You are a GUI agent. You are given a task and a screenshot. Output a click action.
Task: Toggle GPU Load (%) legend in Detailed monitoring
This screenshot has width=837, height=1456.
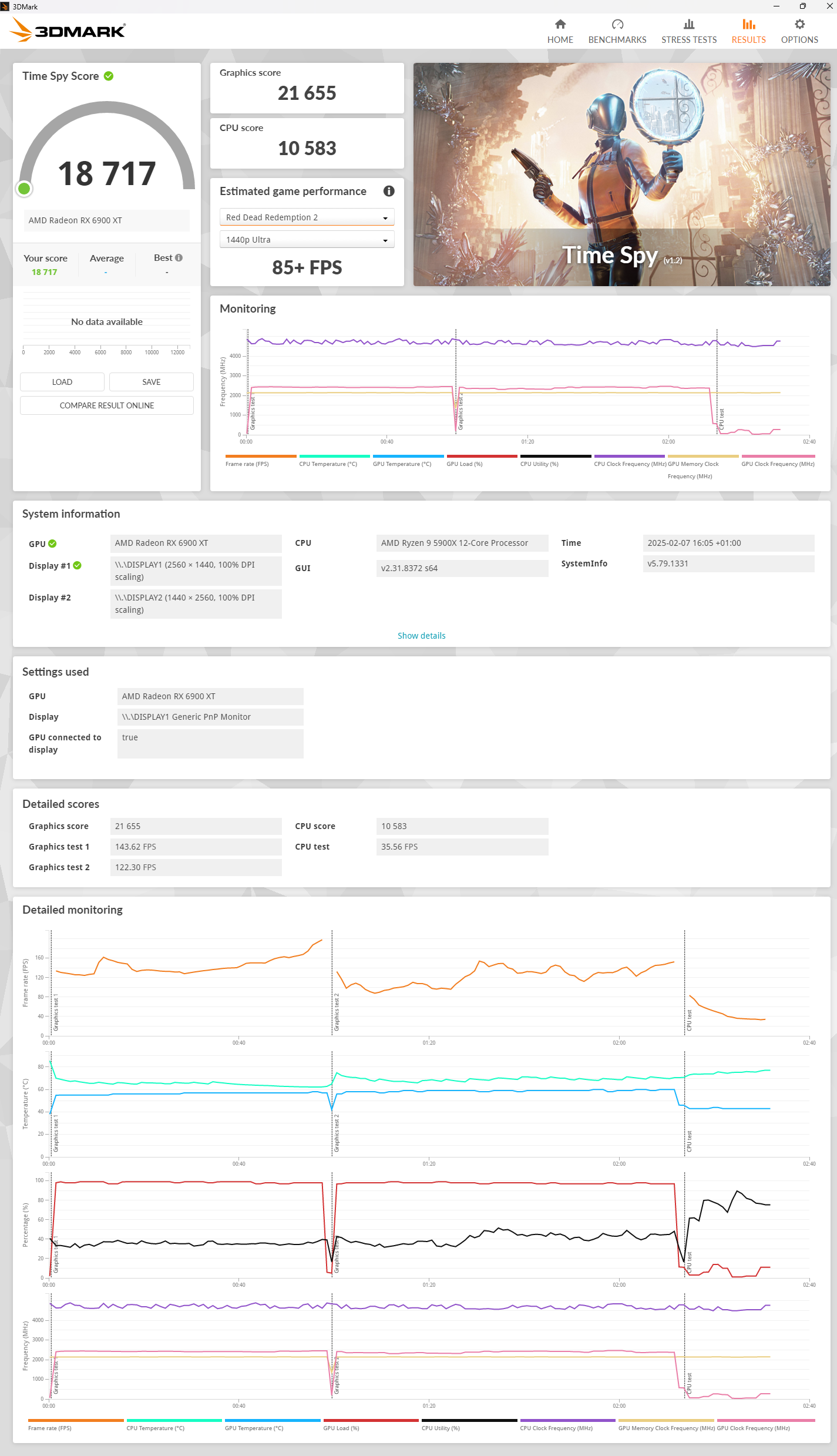tap(371, 1424)
